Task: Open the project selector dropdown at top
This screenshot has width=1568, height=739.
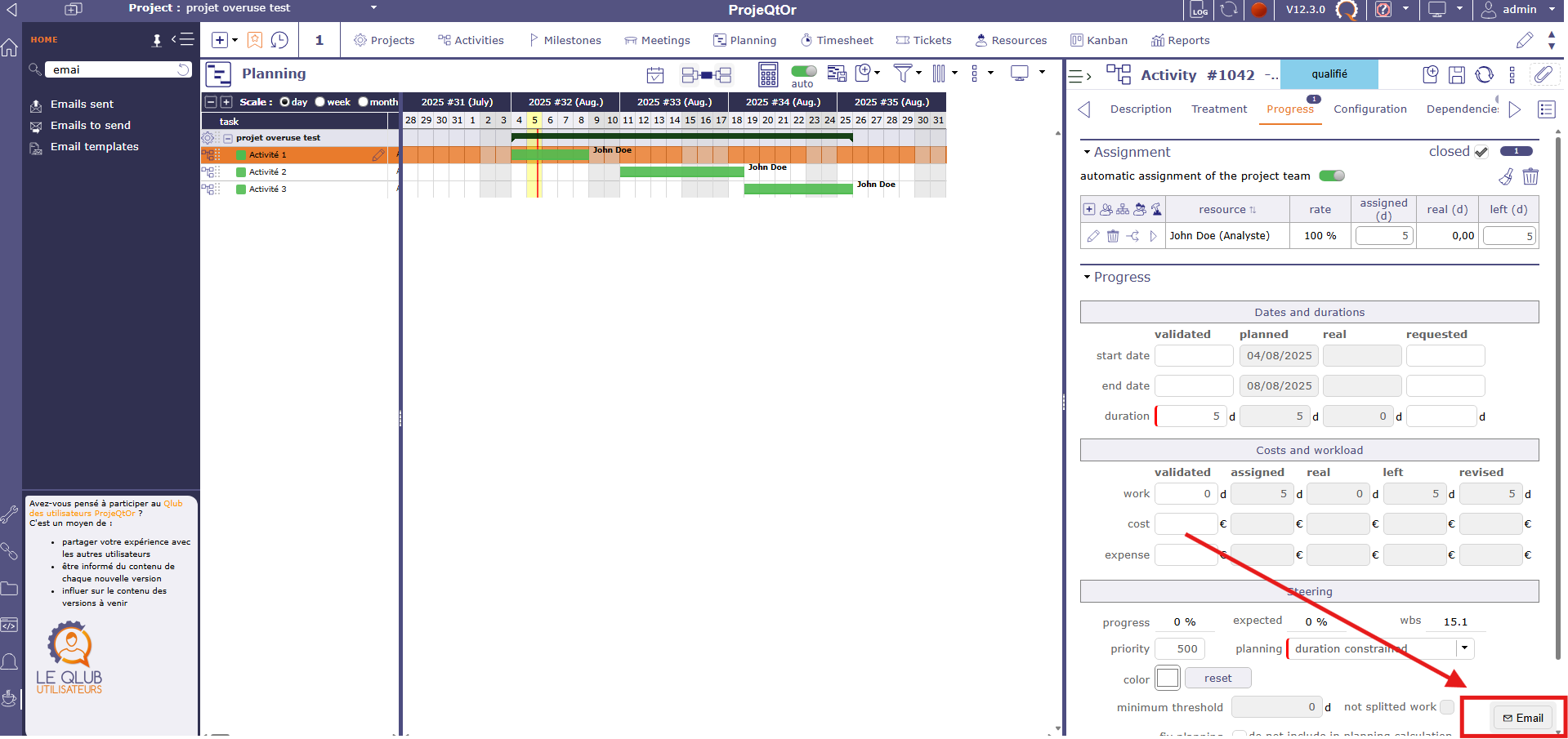Action: point(373,7)
